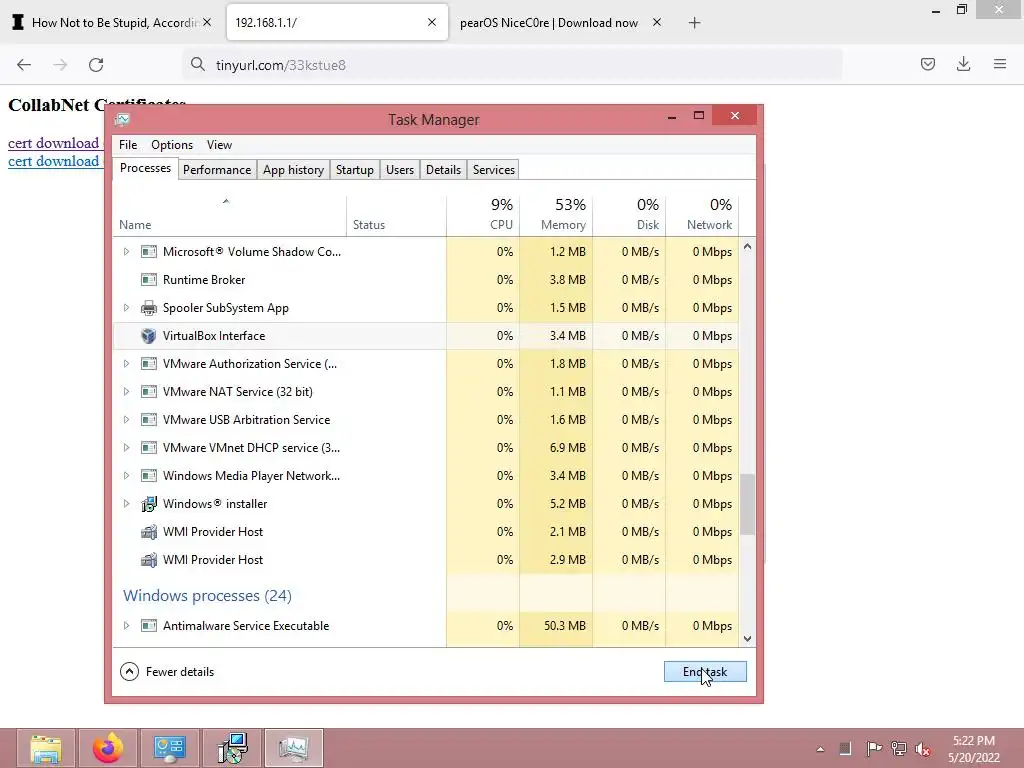Image resolution: width=1024 pixels, height=768 pixels.
Task: Sort processes by CPU column
Action: pyautogui.click(x=483, y=216)
